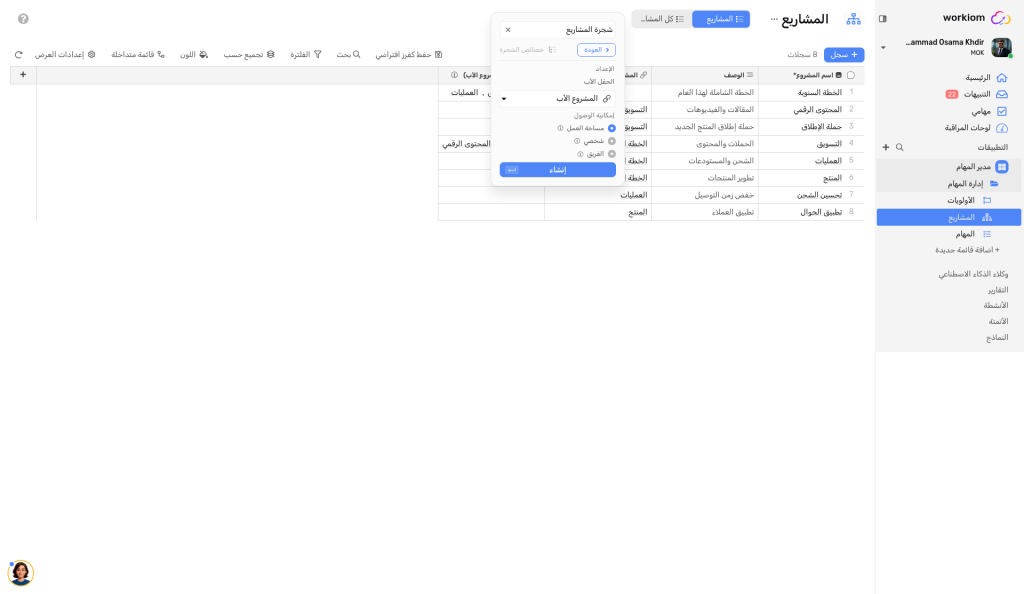Click the إنشاء create button

coord(558,170)
